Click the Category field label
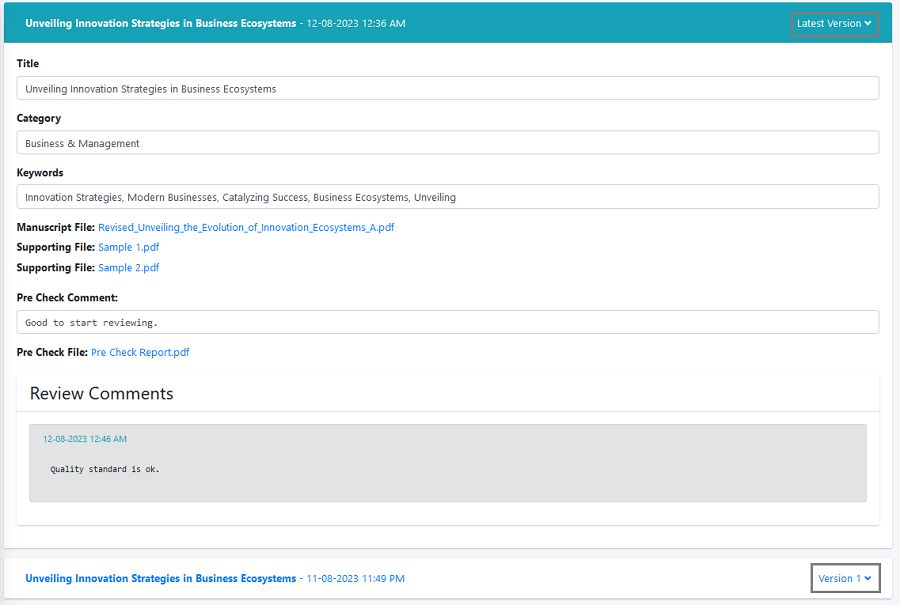Viewport: 900px width, 605px height. pyautogui.click(x=39, y=118)
